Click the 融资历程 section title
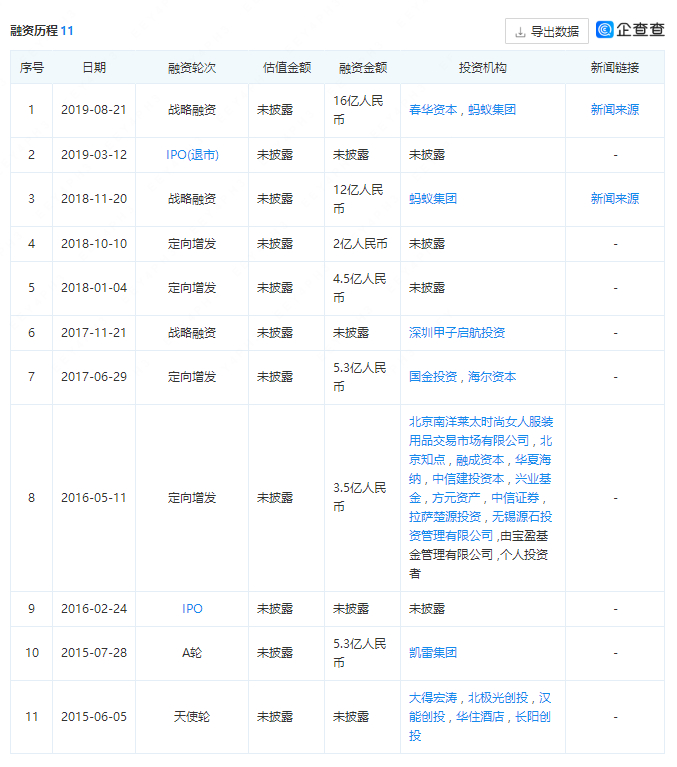The height and width of the screenshot is (767, 677). [x=34, y=30]
